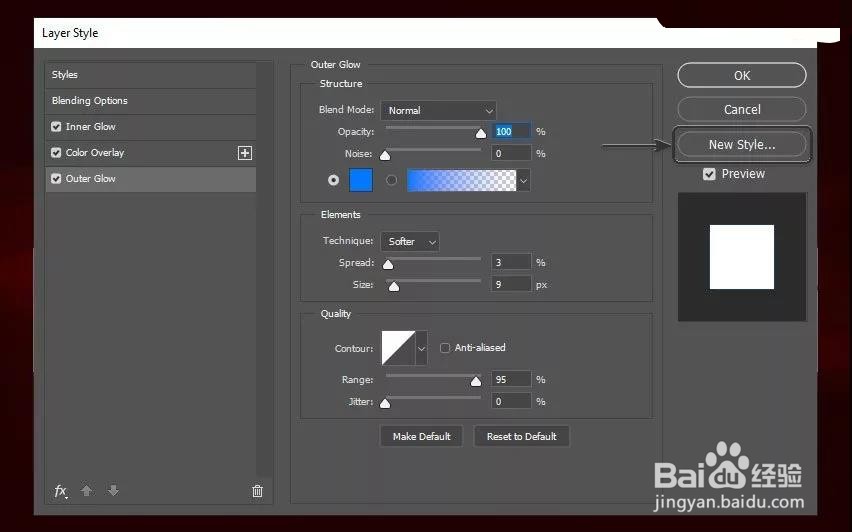Screen dimensions: 852x532
Task: Expand the Contour picker arrow
Action: click(x=422, y=348)
